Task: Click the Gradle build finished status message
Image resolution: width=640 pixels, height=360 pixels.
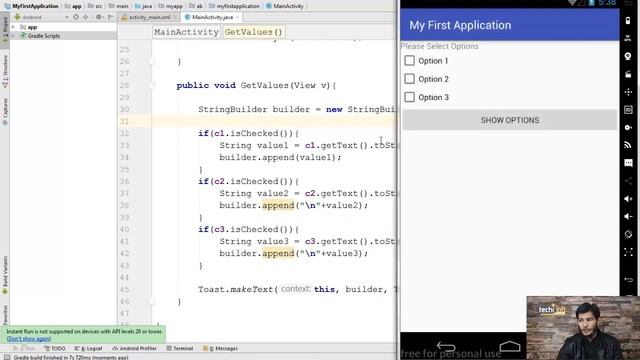Action: pos(71,357)
